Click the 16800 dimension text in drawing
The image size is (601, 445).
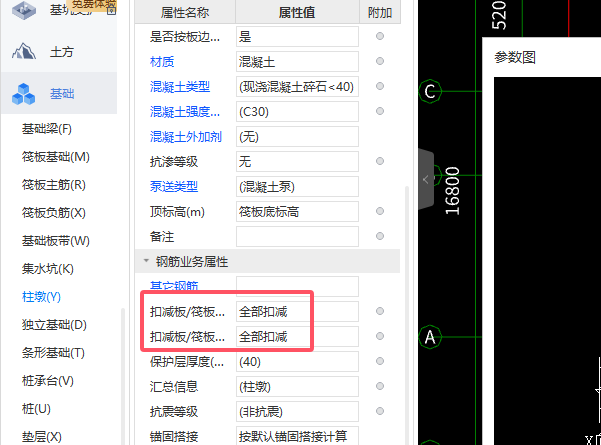click(x=452, y=190)
